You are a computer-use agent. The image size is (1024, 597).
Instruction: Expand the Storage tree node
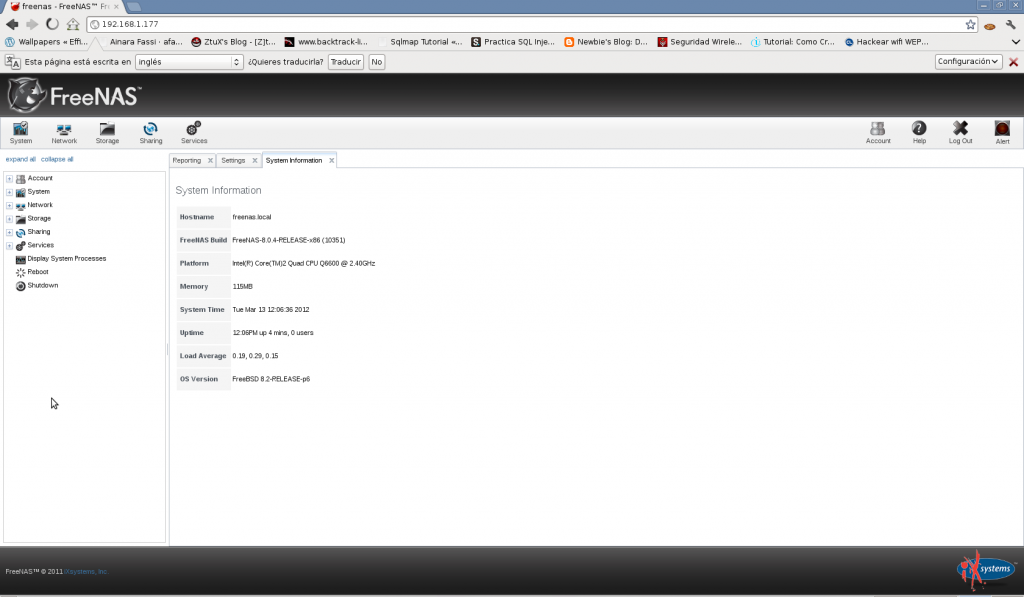(9, 219)
